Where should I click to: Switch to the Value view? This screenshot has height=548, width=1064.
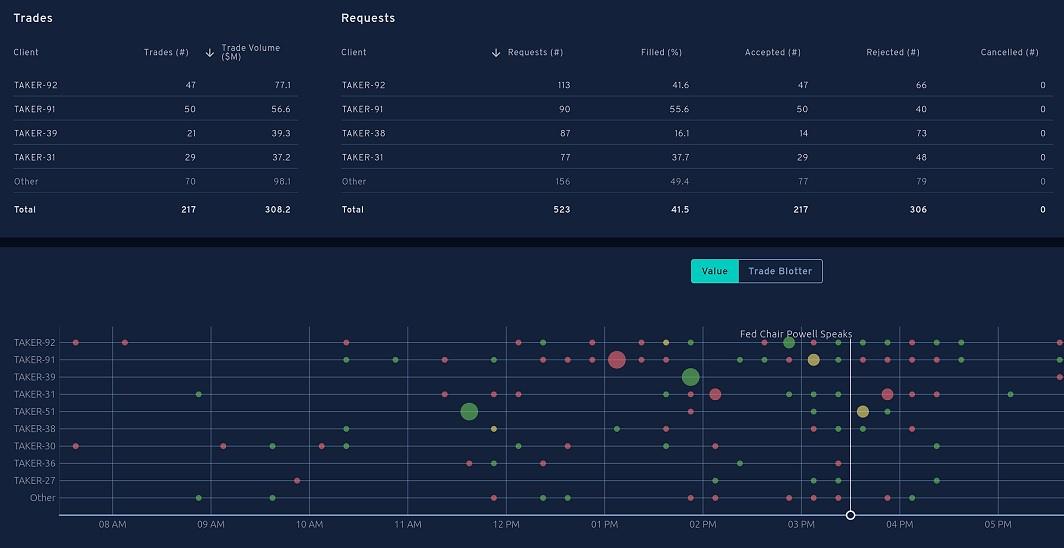(715, 271)
